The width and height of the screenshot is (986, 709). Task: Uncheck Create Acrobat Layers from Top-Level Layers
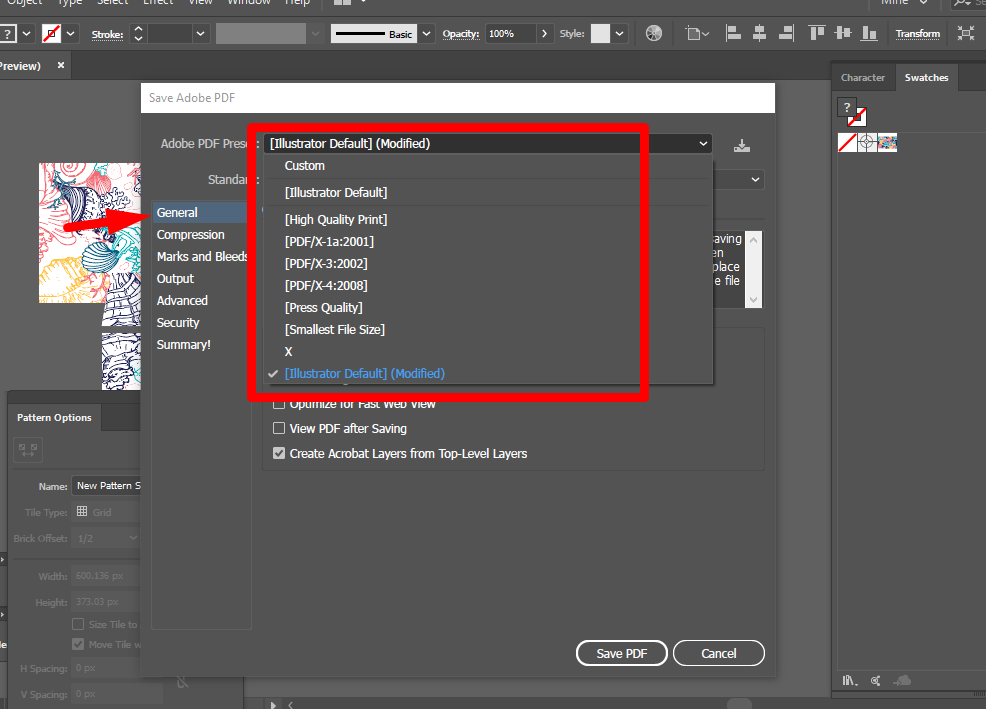pos(279,454)
